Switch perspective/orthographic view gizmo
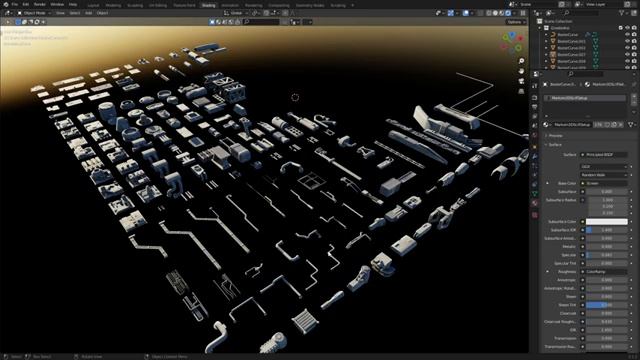This screenshot has width=640, height=360. click(521, 91)
